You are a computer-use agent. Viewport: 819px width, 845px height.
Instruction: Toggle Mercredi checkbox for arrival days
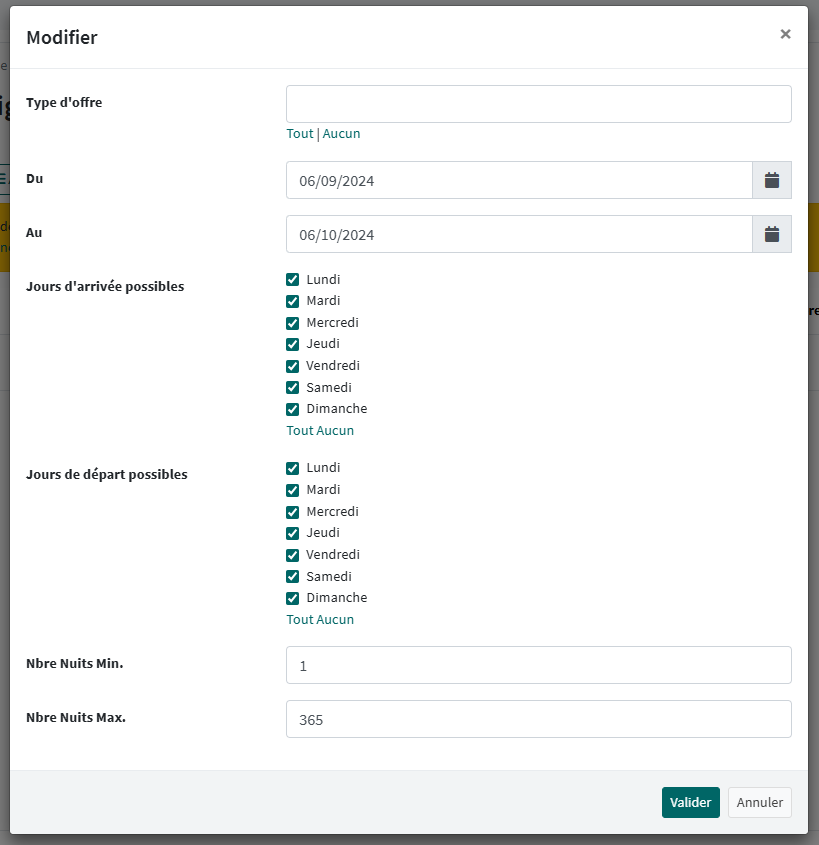(293, 323)
